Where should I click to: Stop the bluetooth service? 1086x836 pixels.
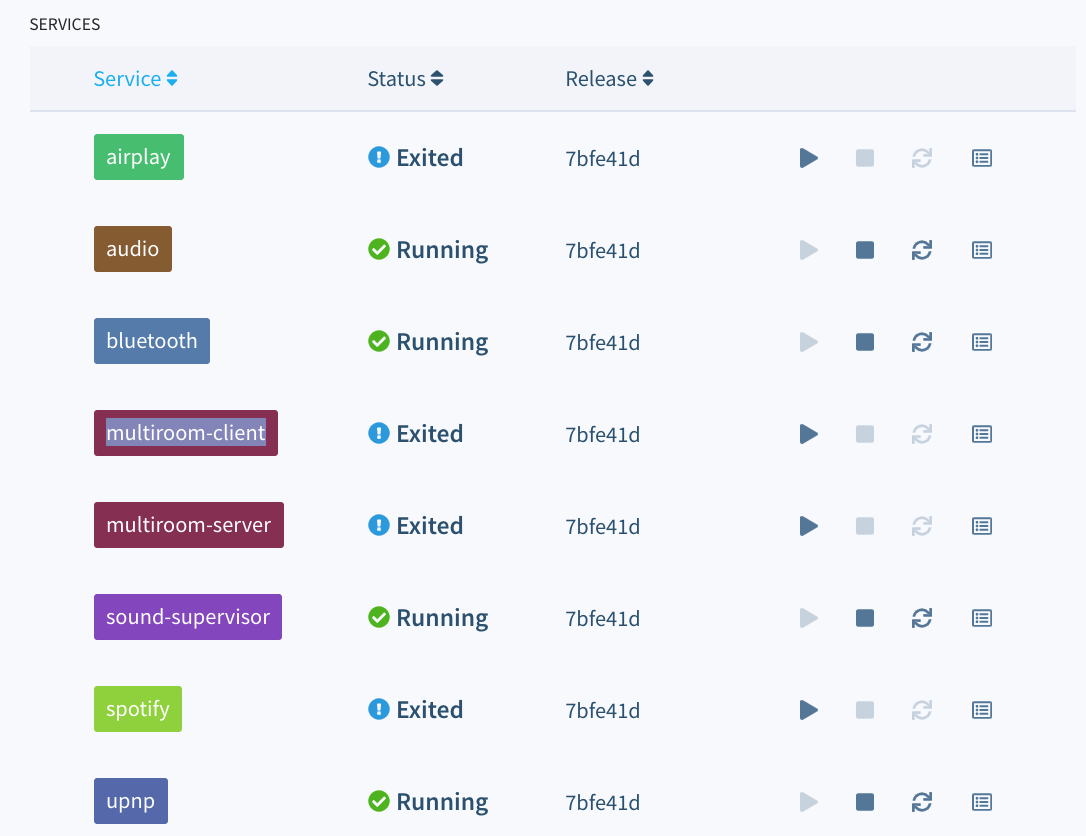point(864,342)
